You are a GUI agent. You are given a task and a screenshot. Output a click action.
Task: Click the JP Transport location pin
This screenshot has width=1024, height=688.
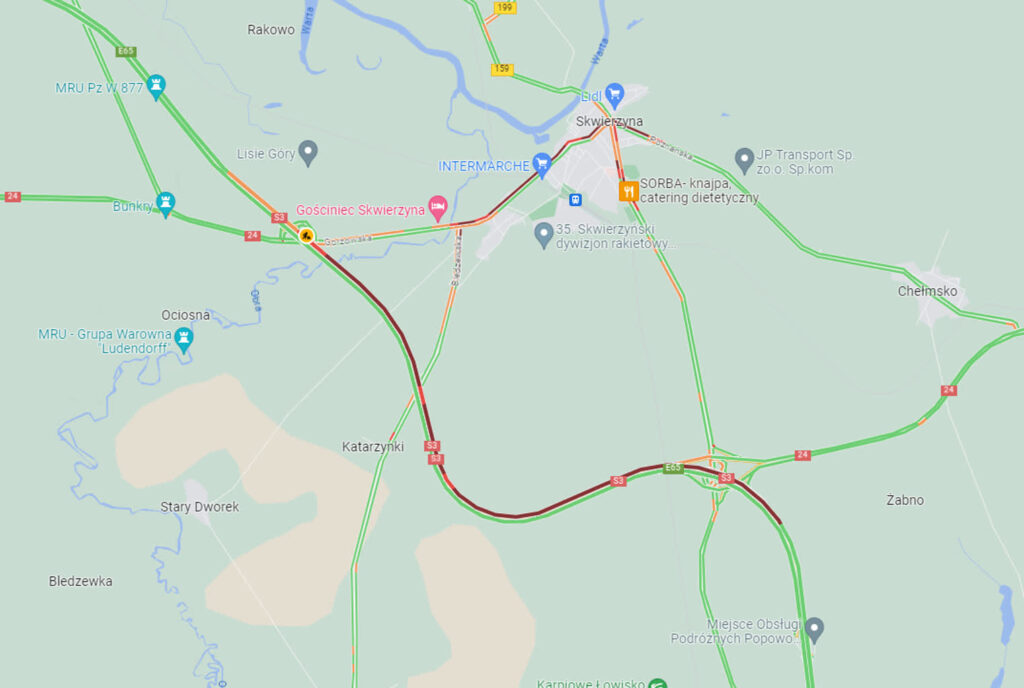tap(744, 160)
